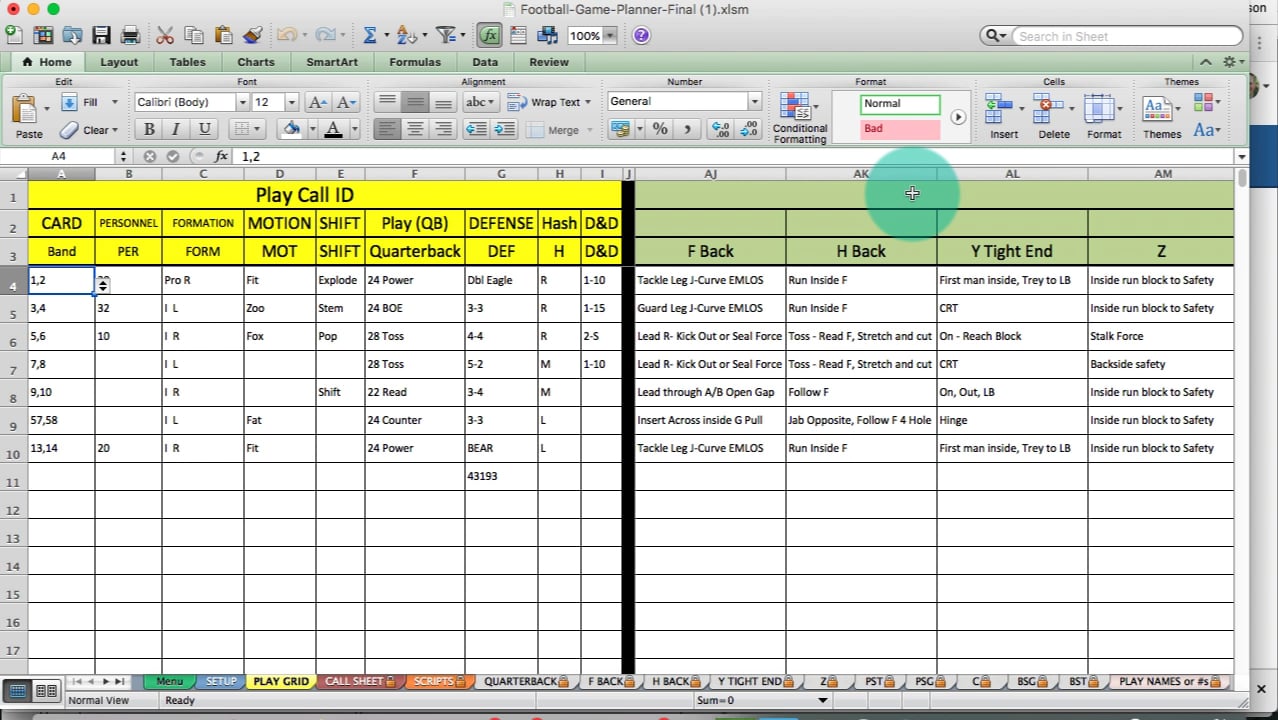The image size is (1278, 720).
Task: Open the Charts ribbon tab
Action: click(256, 62)
